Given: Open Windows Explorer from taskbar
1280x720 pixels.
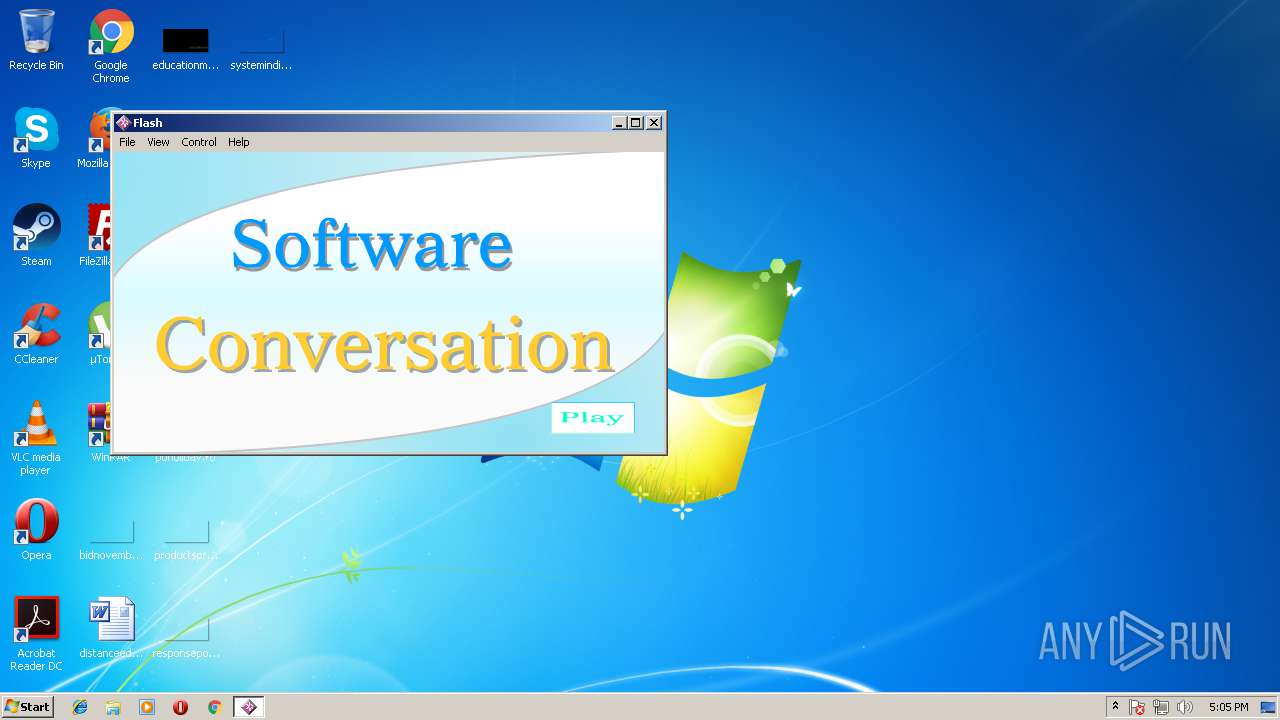Looking at the screenshot, I should pos(113,707).
